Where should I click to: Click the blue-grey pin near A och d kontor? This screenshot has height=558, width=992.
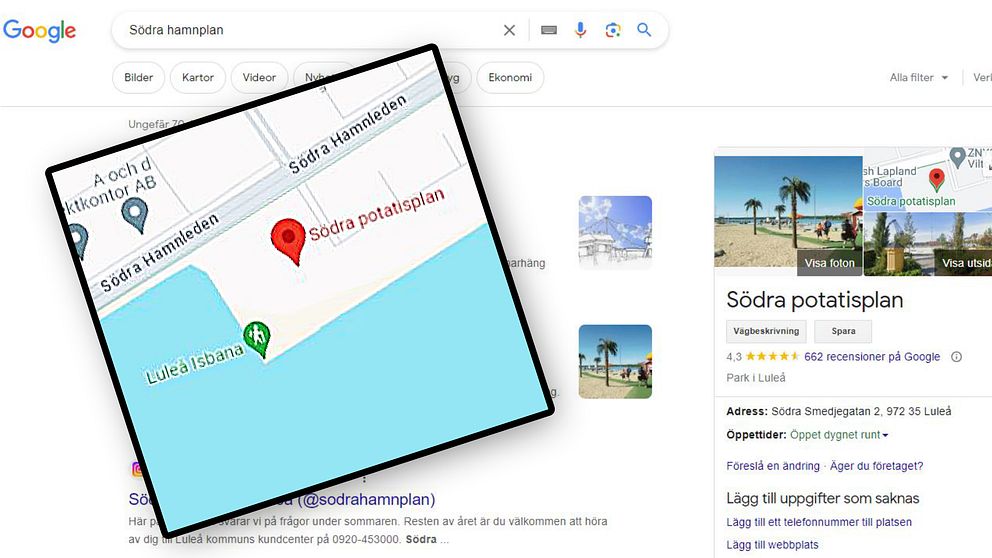coord(135,214)
